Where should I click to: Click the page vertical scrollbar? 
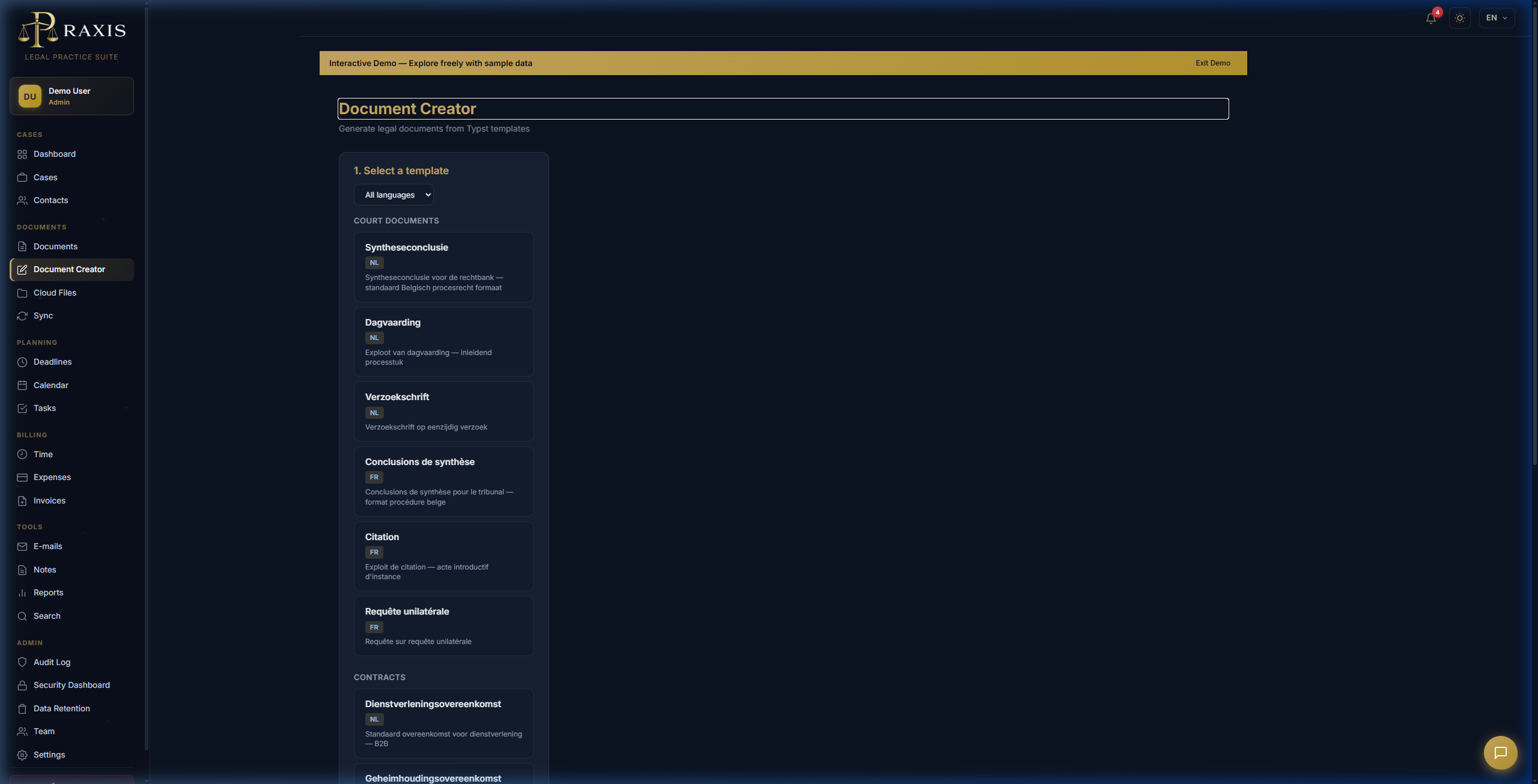click(x=1534, y=234)
